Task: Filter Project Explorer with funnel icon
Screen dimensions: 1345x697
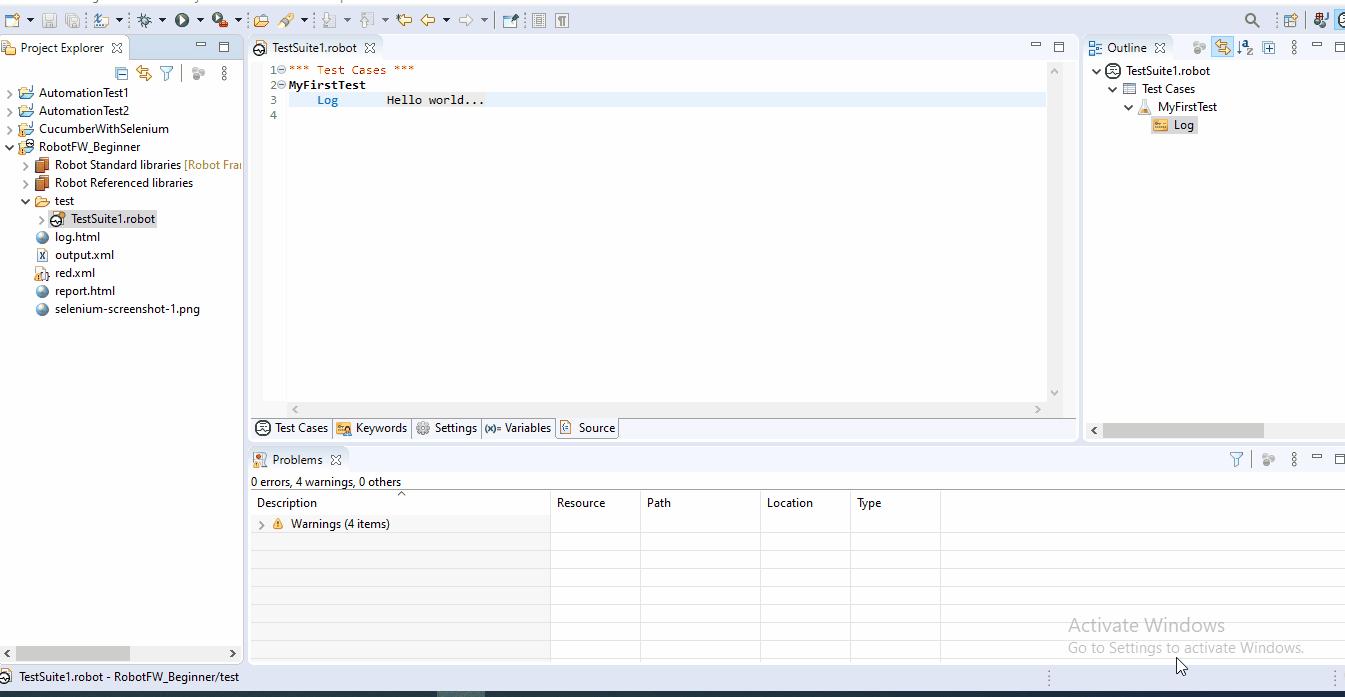Action: (x=167, y=73)
